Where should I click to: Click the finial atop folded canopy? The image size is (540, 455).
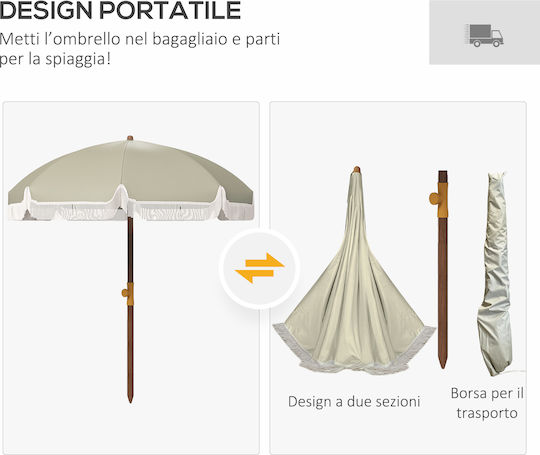coord(357,169)
